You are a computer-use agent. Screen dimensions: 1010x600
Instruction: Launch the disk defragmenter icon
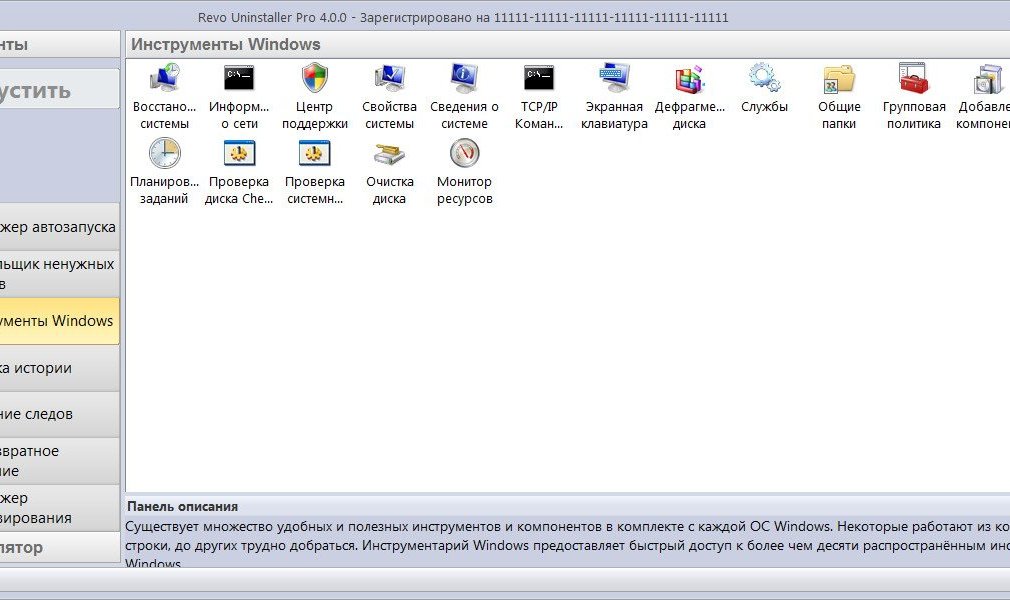(689, 79)
